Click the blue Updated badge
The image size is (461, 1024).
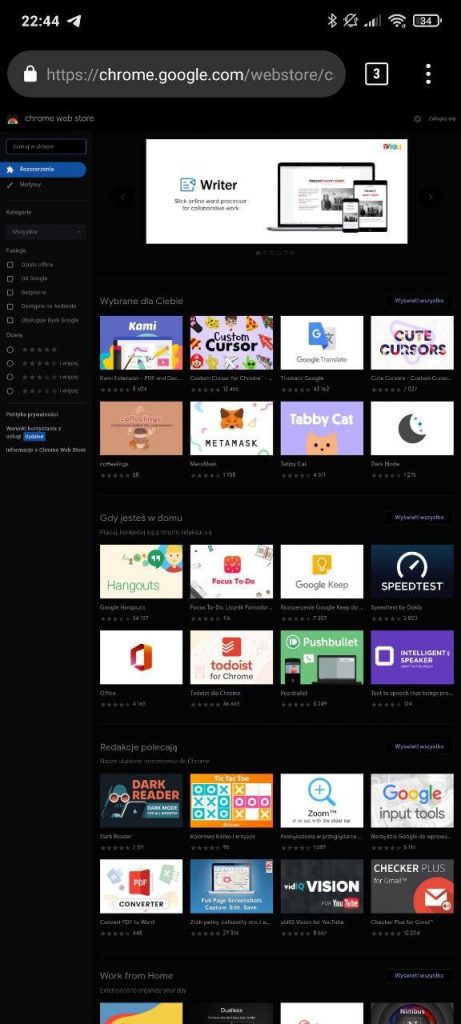35,436
